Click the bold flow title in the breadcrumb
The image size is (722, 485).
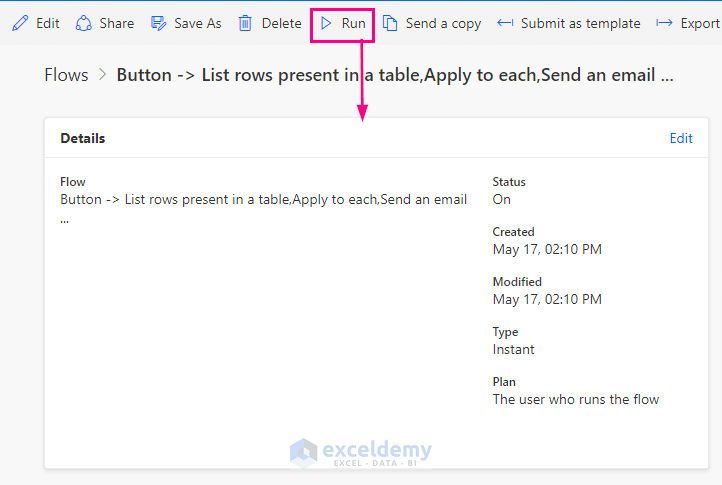394,75
